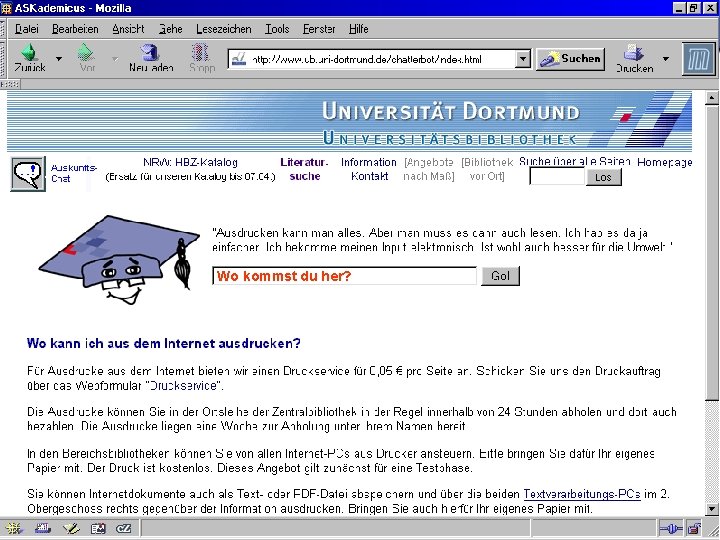The height and width of the screenshot is (540, 720).
Task: Open the Hilfe menu
Action: tap(359, 29)
